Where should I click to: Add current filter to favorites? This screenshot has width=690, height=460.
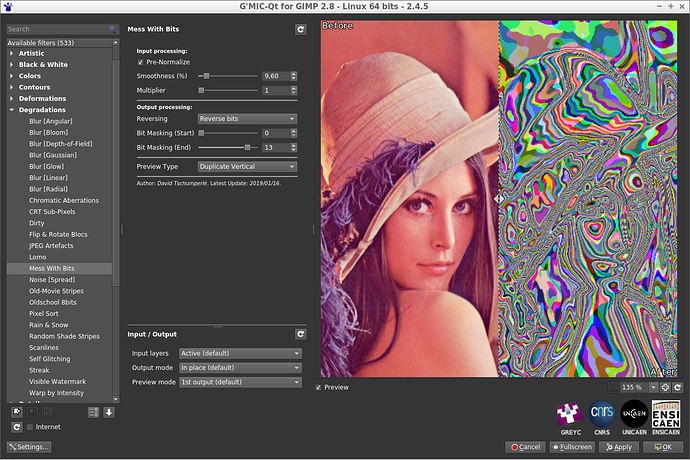pyautogui.click(x=17, y=412)
